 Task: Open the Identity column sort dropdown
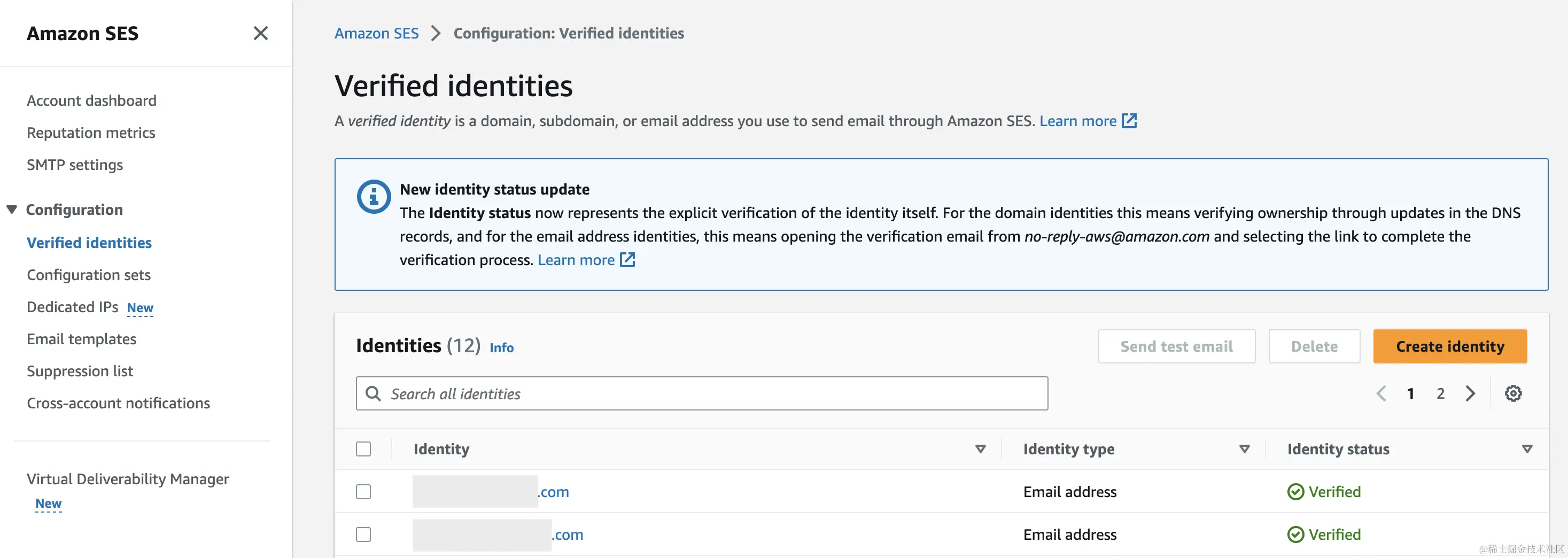(x=981, y=449)
